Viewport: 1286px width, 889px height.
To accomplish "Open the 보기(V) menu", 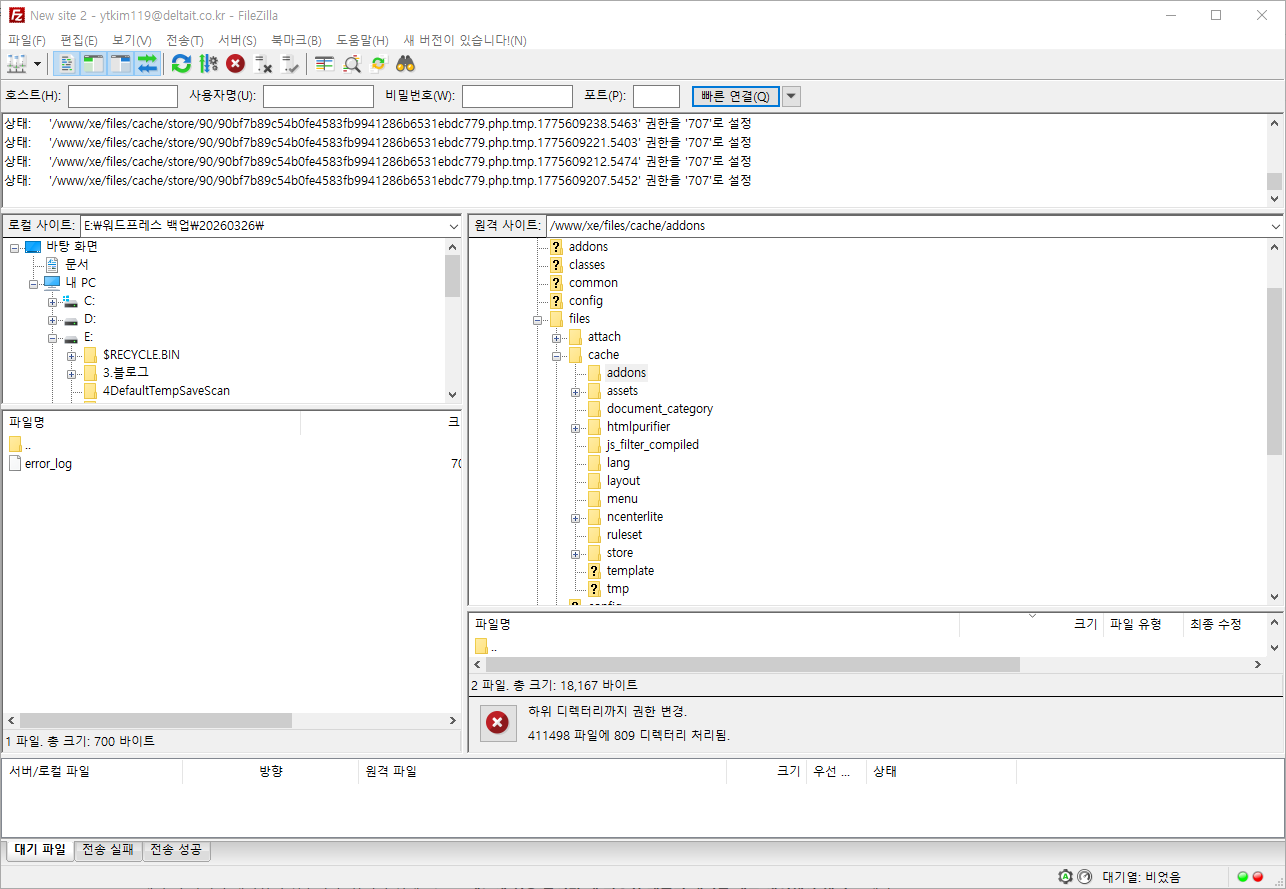I will point(132,40).
